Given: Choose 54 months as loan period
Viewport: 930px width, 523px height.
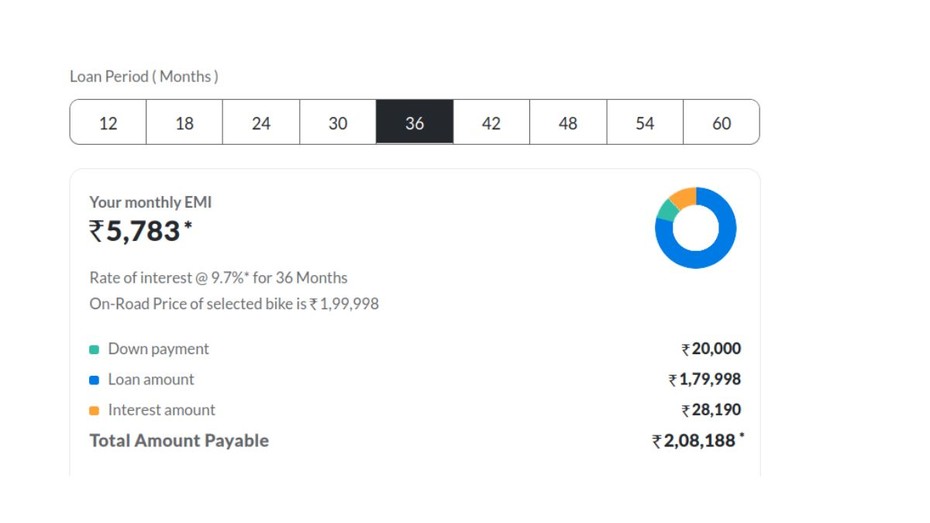Looking at the screenshot, I should coord(645,123).
